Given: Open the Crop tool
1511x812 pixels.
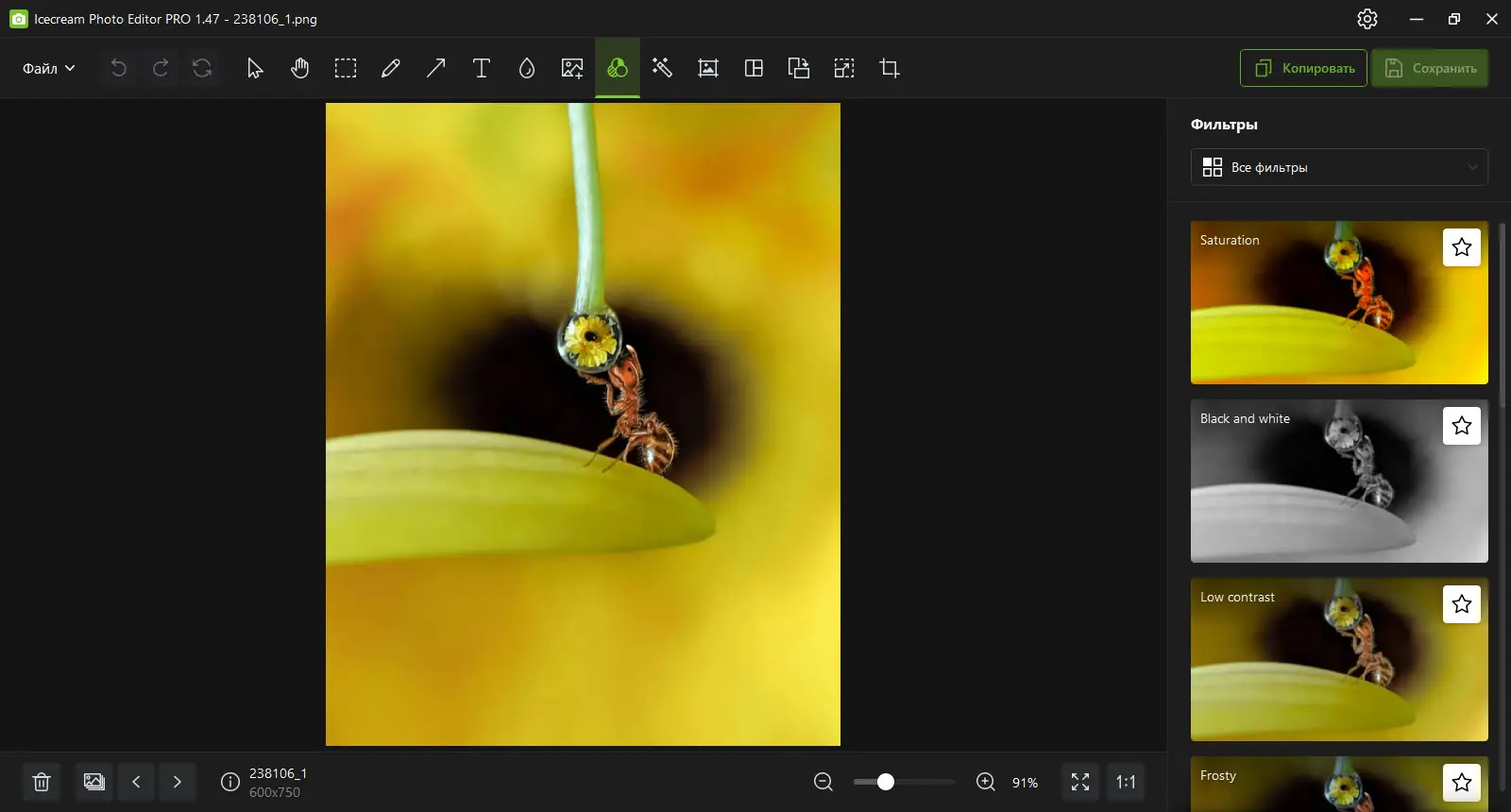Looking at the screenshot, I should coord(889,68).
